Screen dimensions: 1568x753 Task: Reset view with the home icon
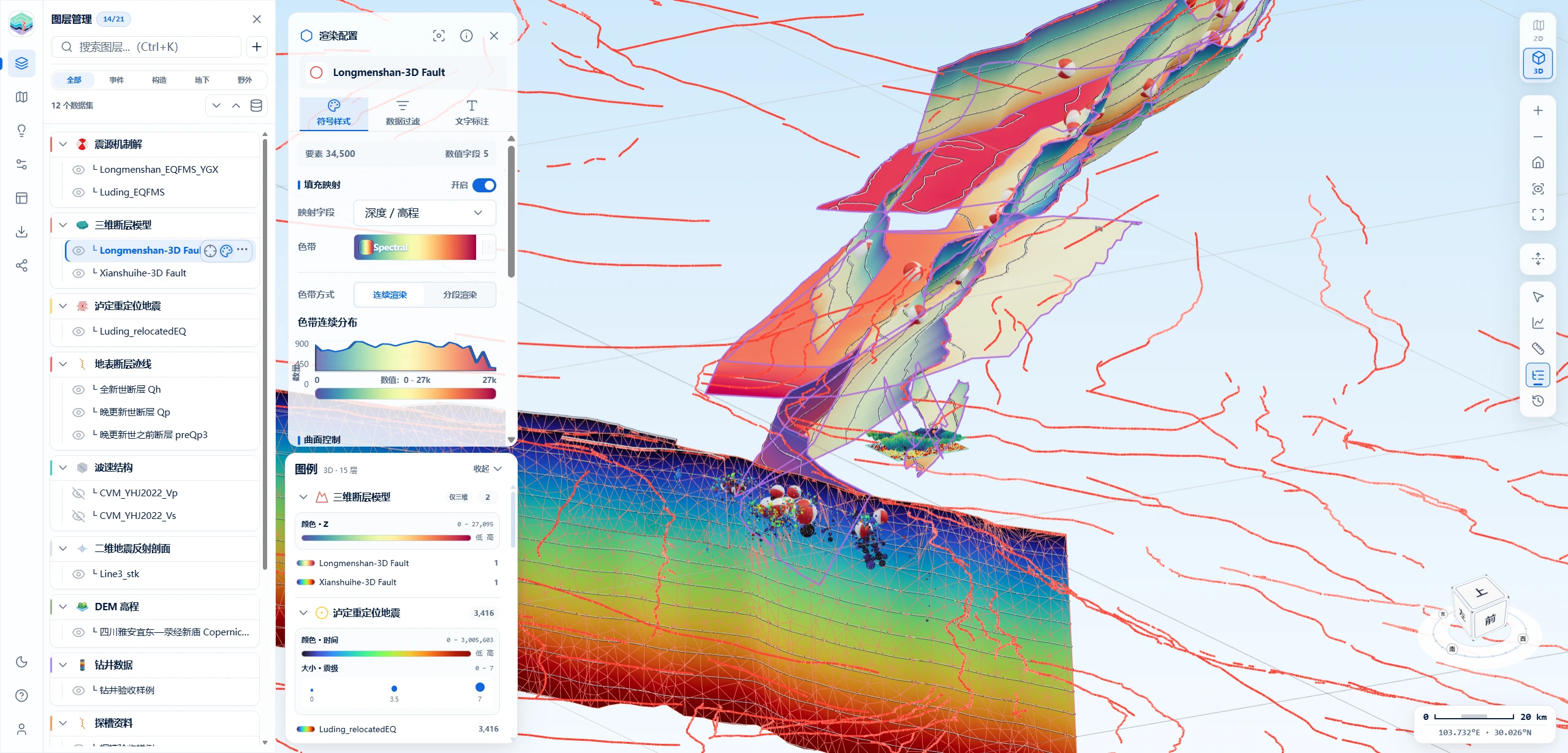pos(1538,162)
